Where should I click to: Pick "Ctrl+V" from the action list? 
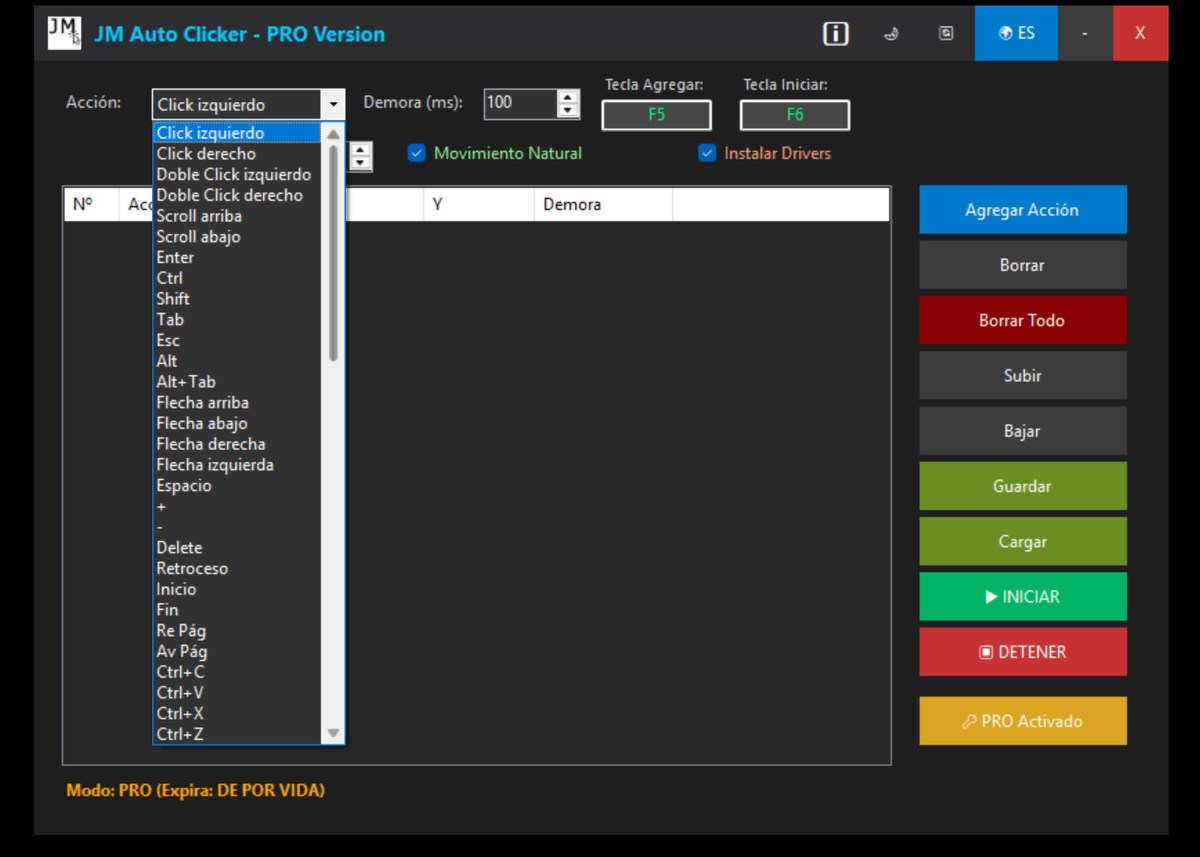click(x=180, y=693)
